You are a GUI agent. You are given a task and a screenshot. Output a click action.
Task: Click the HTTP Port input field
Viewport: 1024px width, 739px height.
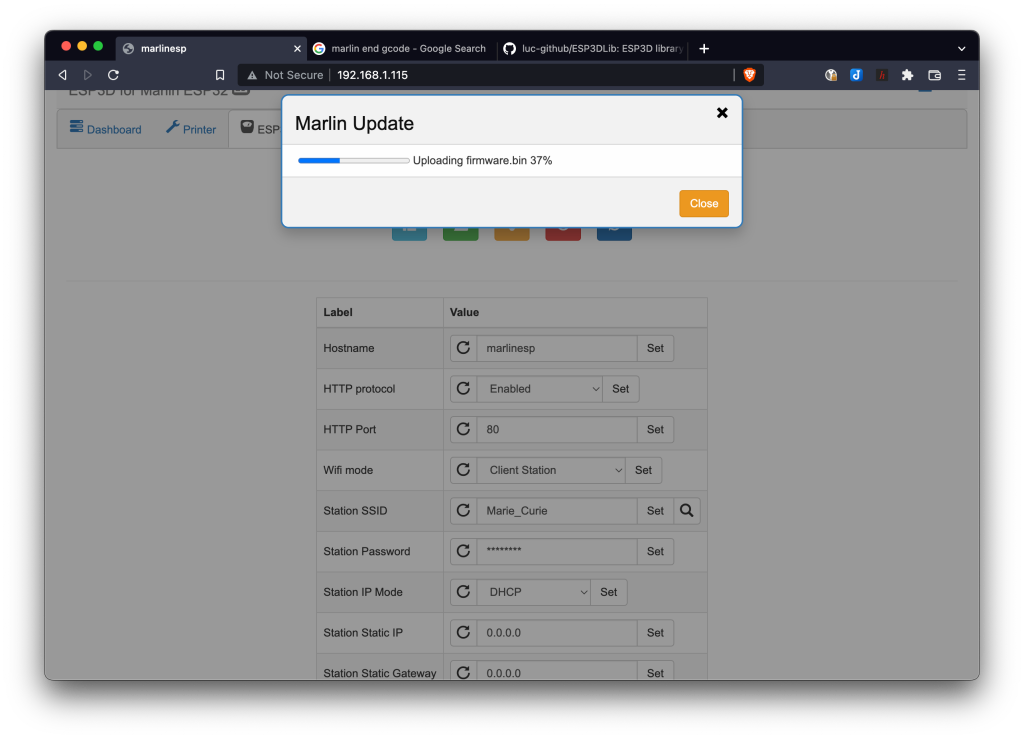coord(557,429)
